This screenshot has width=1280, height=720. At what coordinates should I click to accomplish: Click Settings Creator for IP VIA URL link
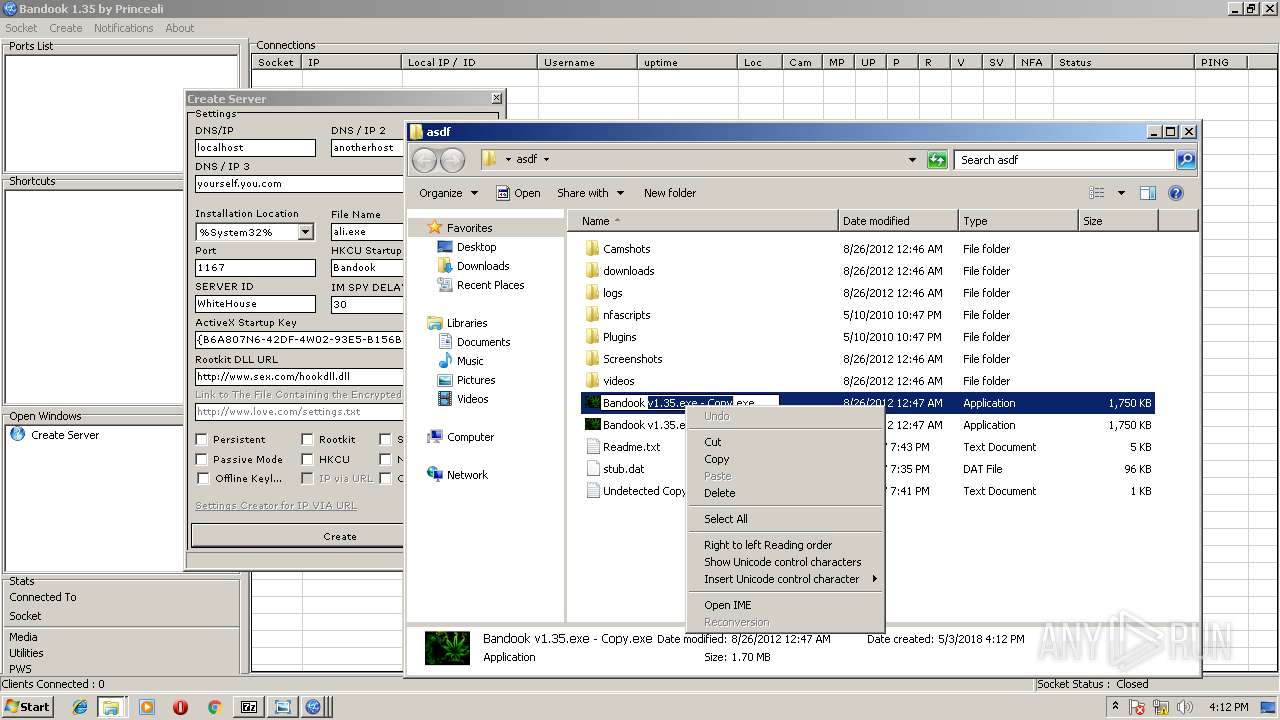276,506
